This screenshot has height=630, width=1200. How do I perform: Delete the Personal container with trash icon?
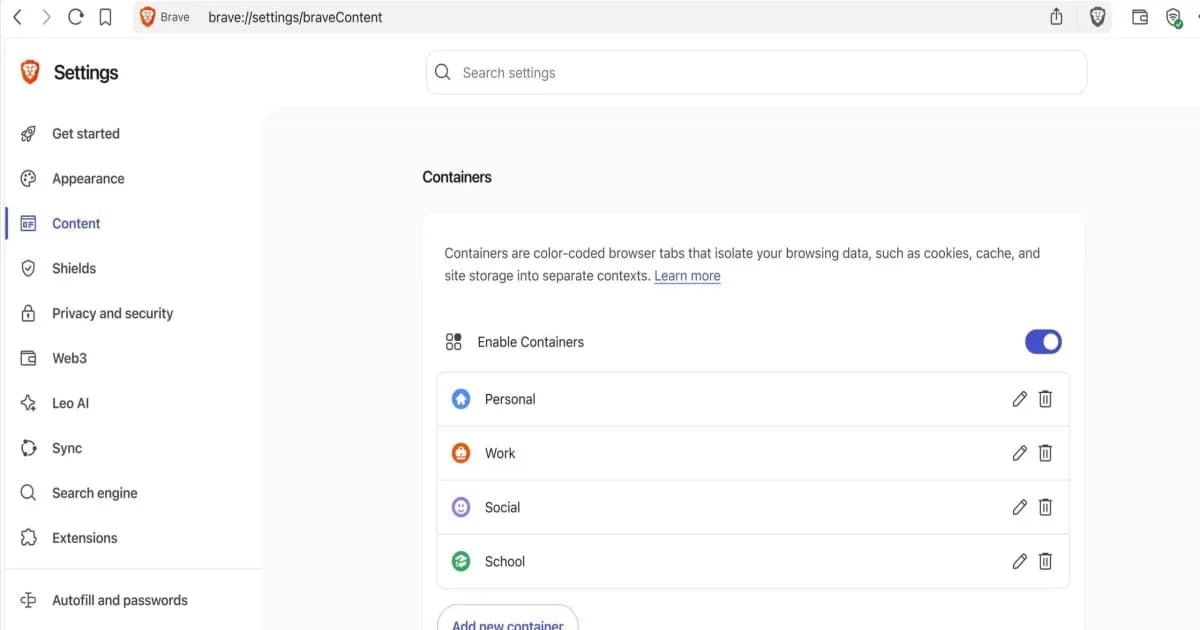pos(1045,399)
